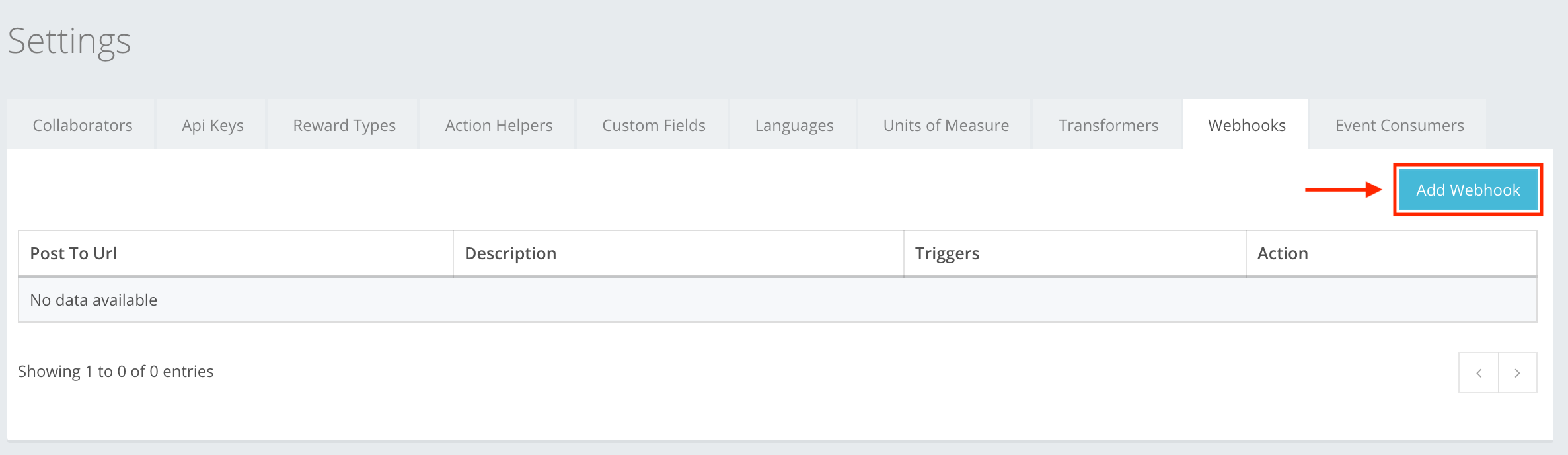This screenshot has height=455, width=1568.
Task: Switch to the Collaborators tab
Action: pos(81,124)
